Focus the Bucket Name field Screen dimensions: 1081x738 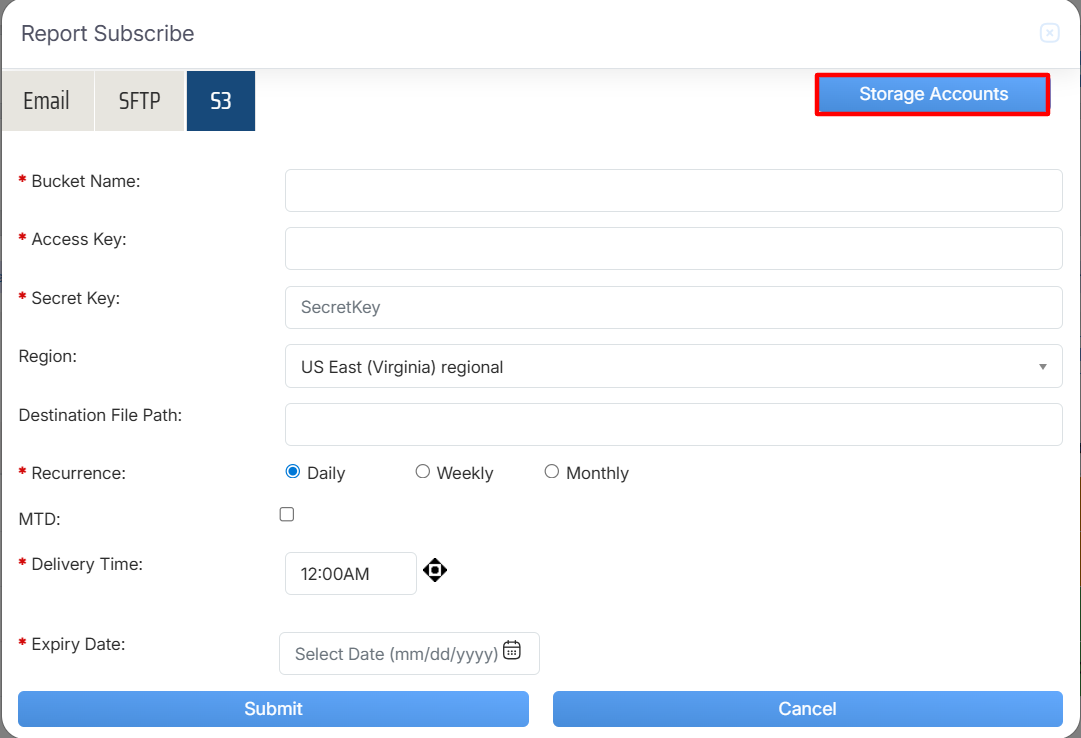point(673,190)
